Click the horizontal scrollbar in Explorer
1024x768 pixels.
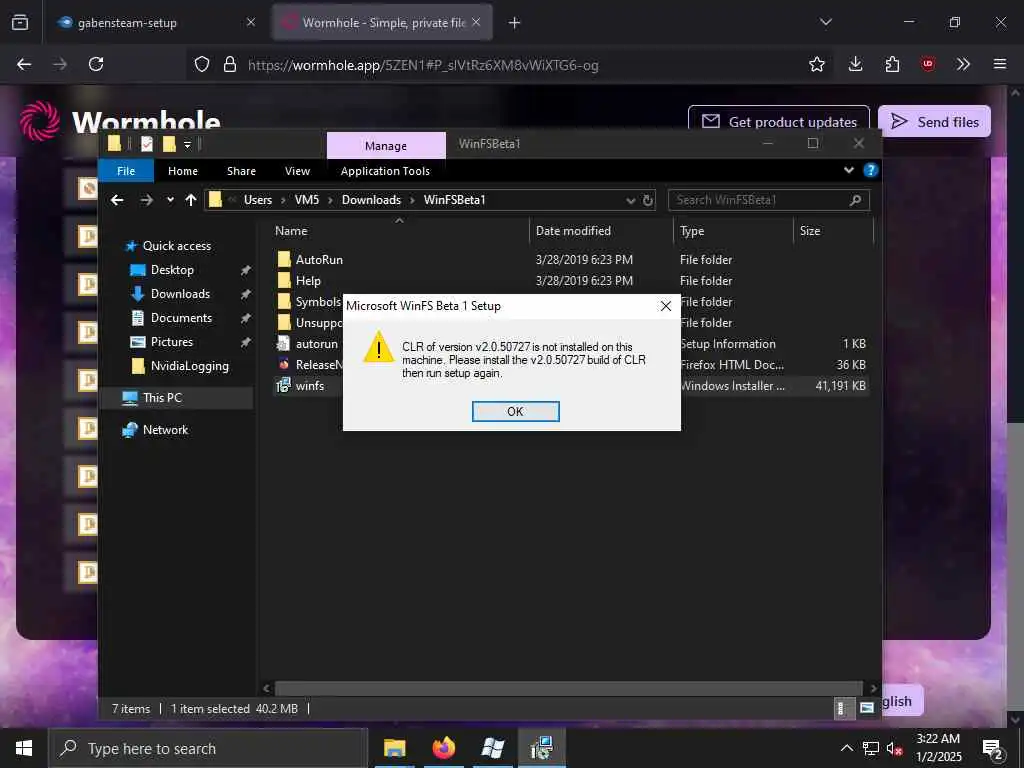[x=568, y=688]
